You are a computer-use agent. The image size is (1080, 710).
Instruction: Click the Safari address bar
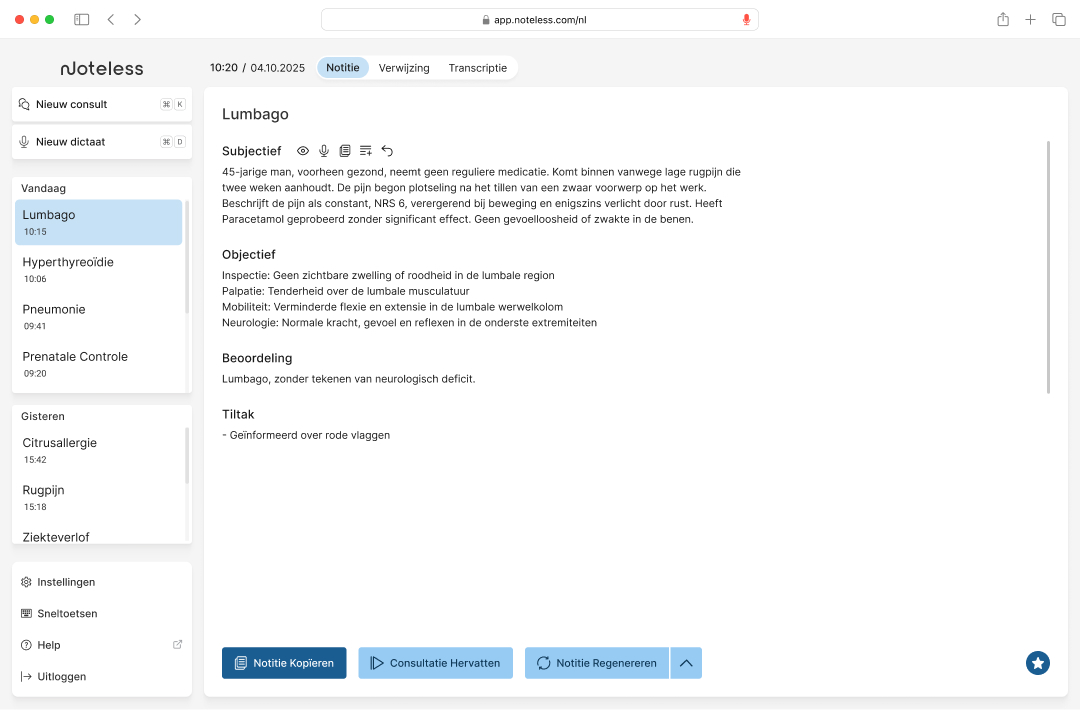click(x=539, y=20)
